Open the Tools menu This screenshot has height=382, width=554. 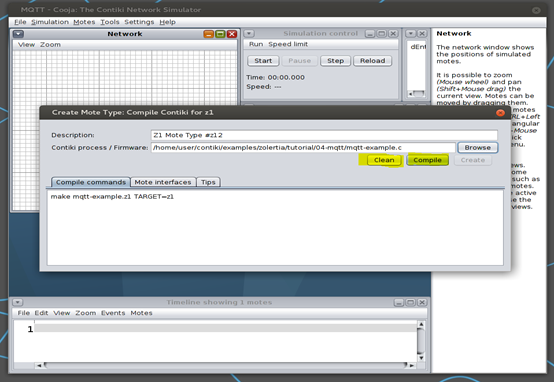110,22
